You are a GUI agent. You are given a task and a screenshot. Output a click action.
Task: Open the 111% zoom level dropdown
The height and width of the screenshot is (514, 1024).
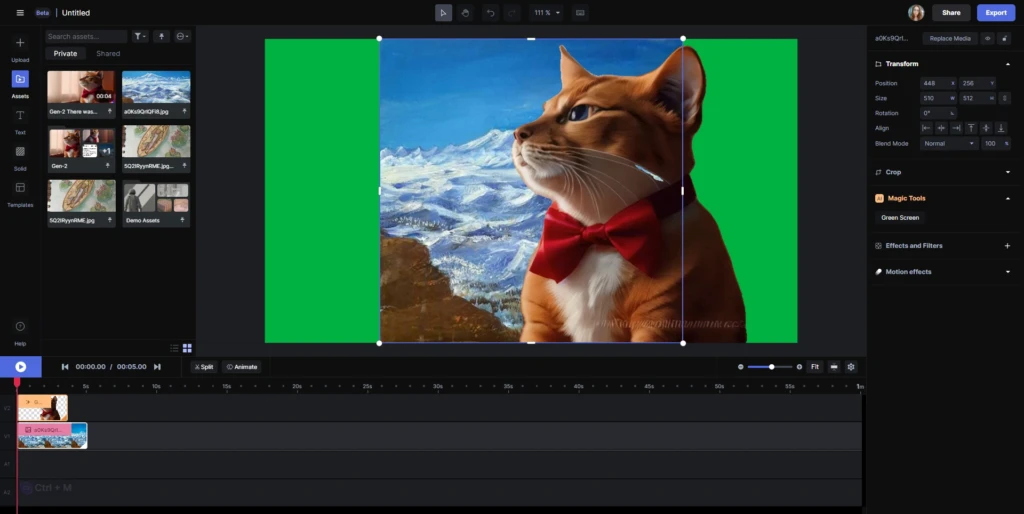547,12
